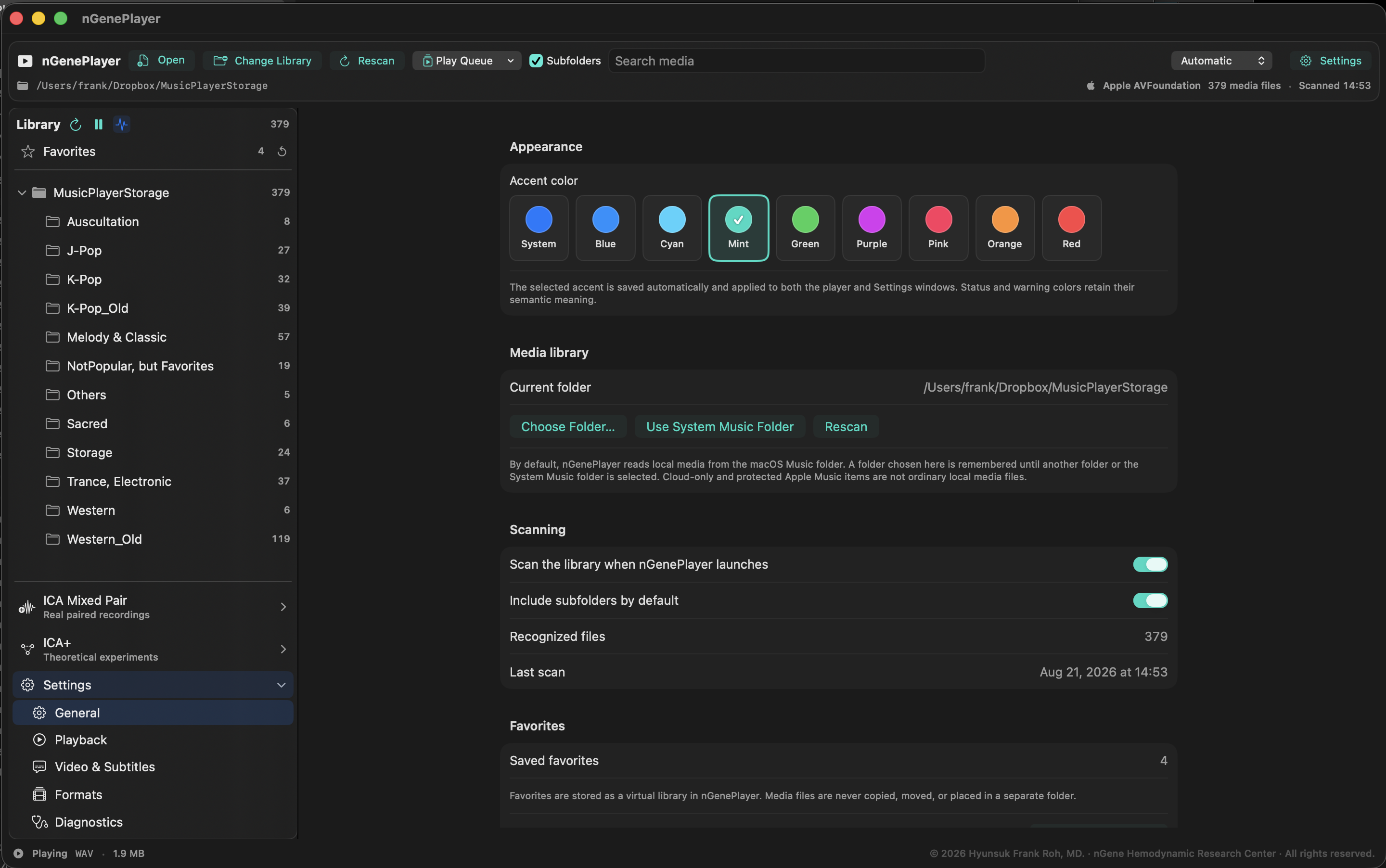Viewport: 1386px width, 868px height.
Task: Select the Green accent color
Action: 805,228
